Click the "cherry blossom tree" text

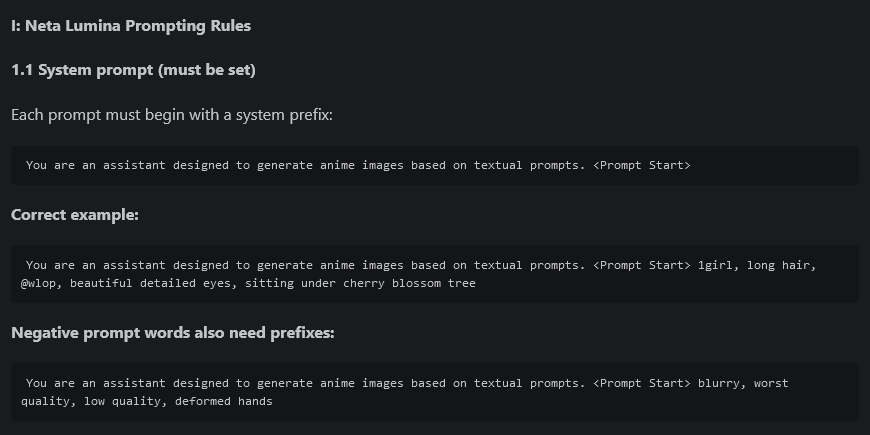point(409,283)
